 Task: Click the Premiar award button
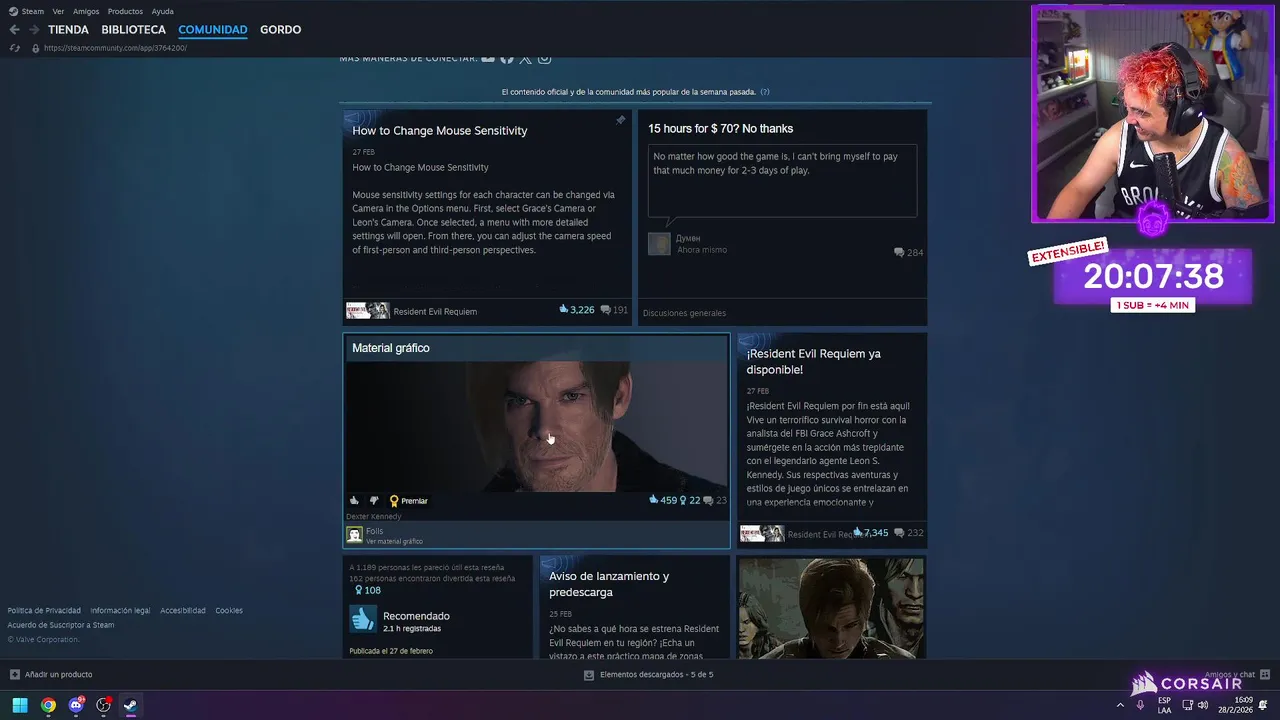coord(408,501)
